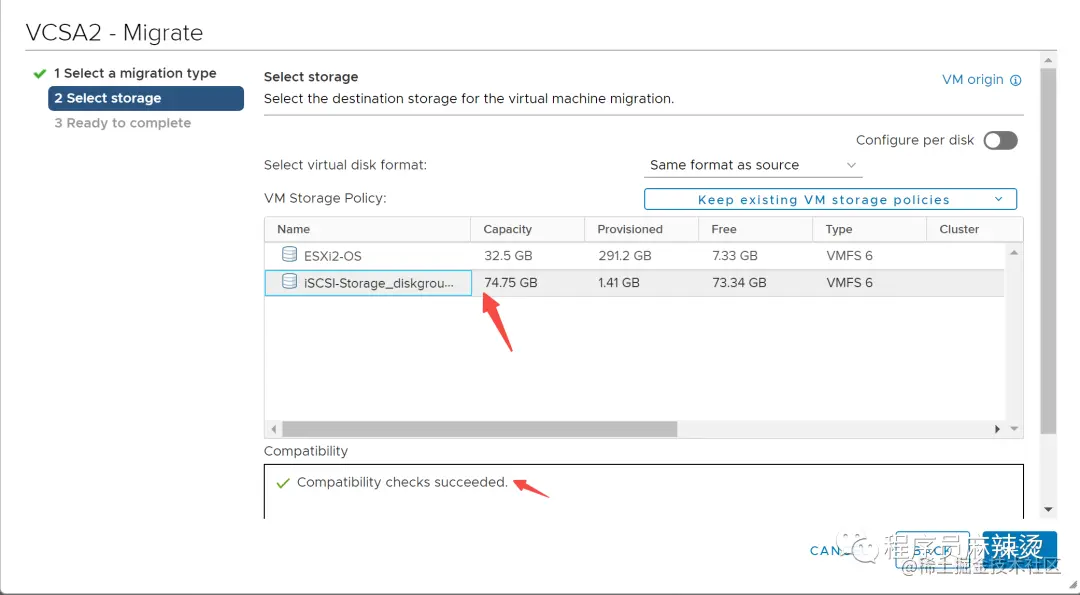The image size is (1080, 595).
Task: Click the ESXi2-OS datastore icon
Action: (290, 254)
